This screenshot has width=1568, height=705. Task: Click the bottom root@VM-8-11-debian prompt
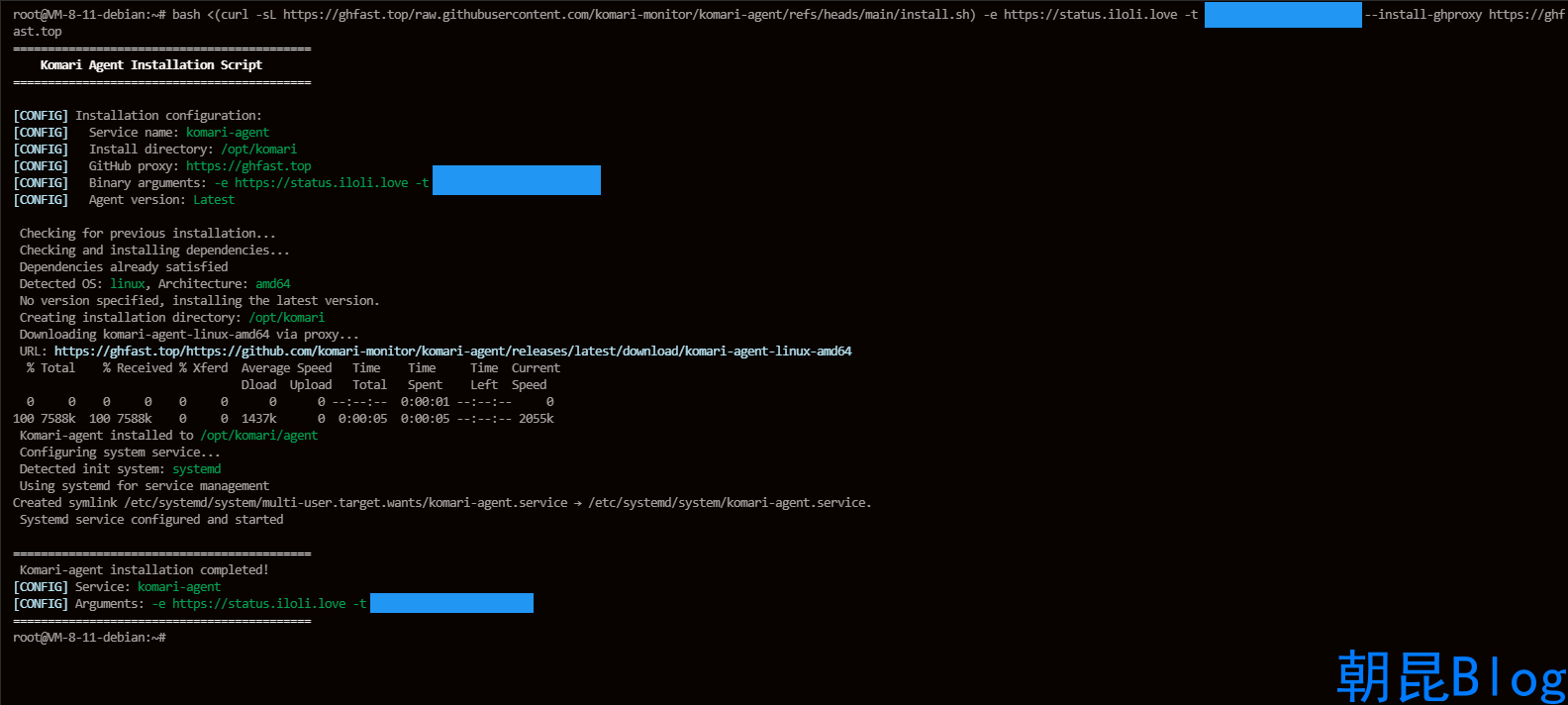tap(89, 638)
